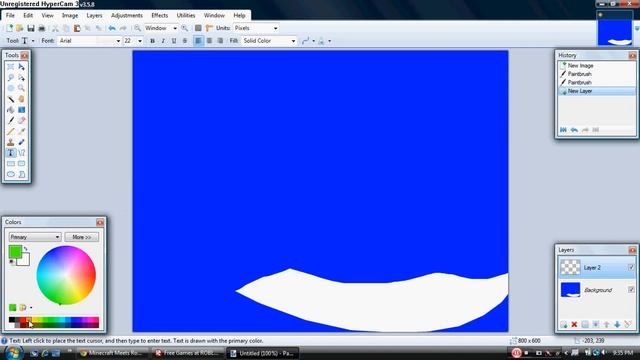Open layer properties icon in Layers panel
The image size is (640, 360).
tap(628, 324)
